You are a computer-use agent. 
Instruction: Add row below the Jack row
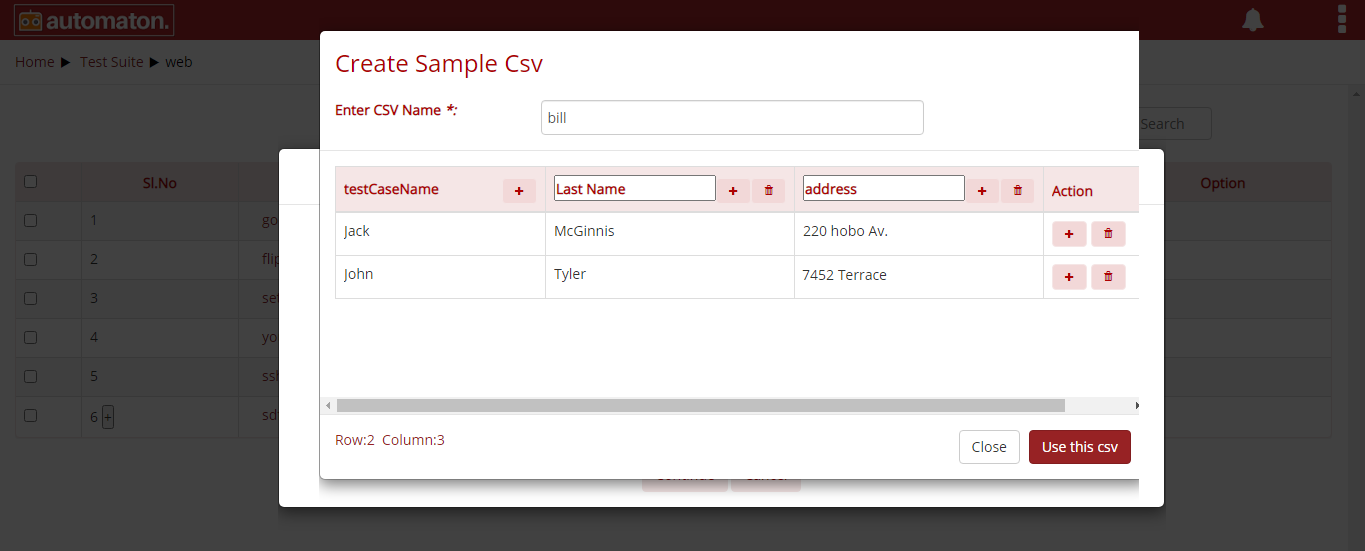[1069, 234]
